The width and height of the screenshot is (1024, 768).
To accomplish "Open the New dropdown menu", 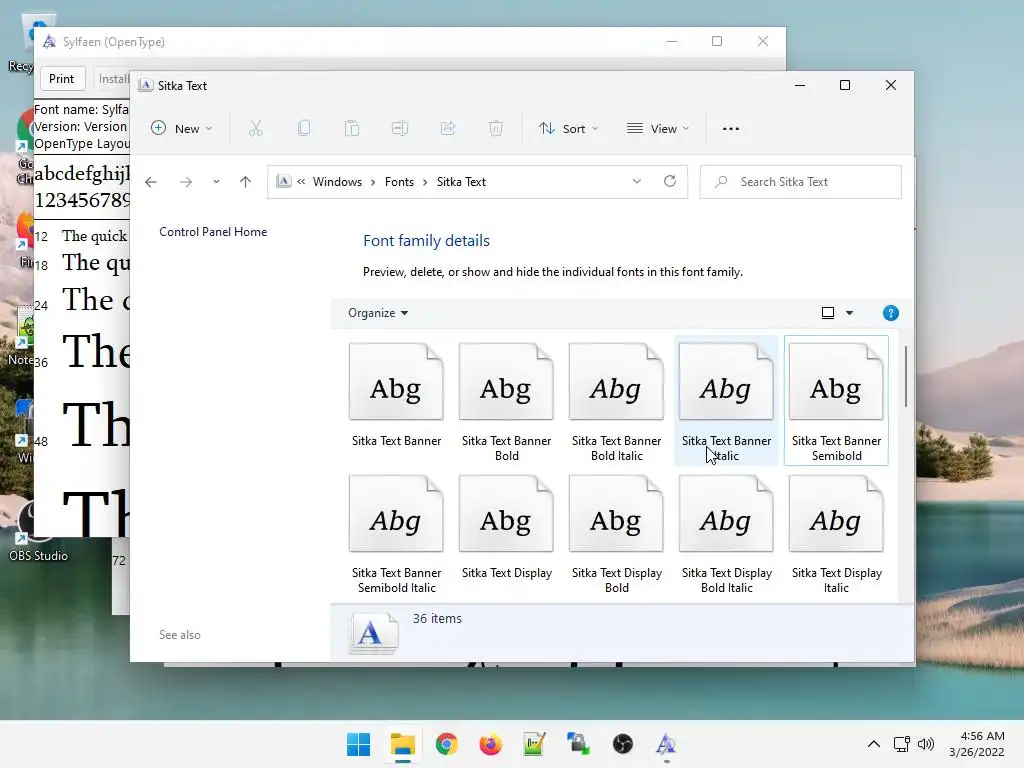I will pyautogui.click(x=182, y=129).
